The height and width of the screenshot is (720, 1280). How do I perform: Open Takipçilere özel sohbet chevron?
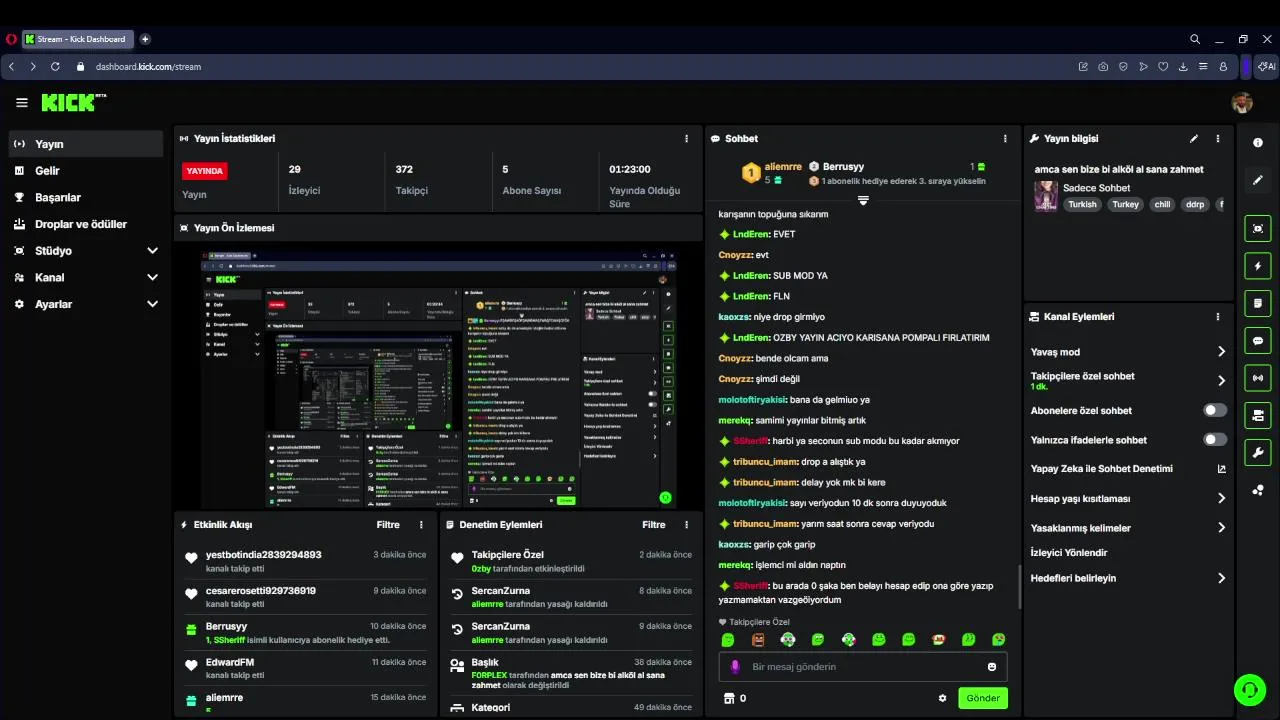1221,381
